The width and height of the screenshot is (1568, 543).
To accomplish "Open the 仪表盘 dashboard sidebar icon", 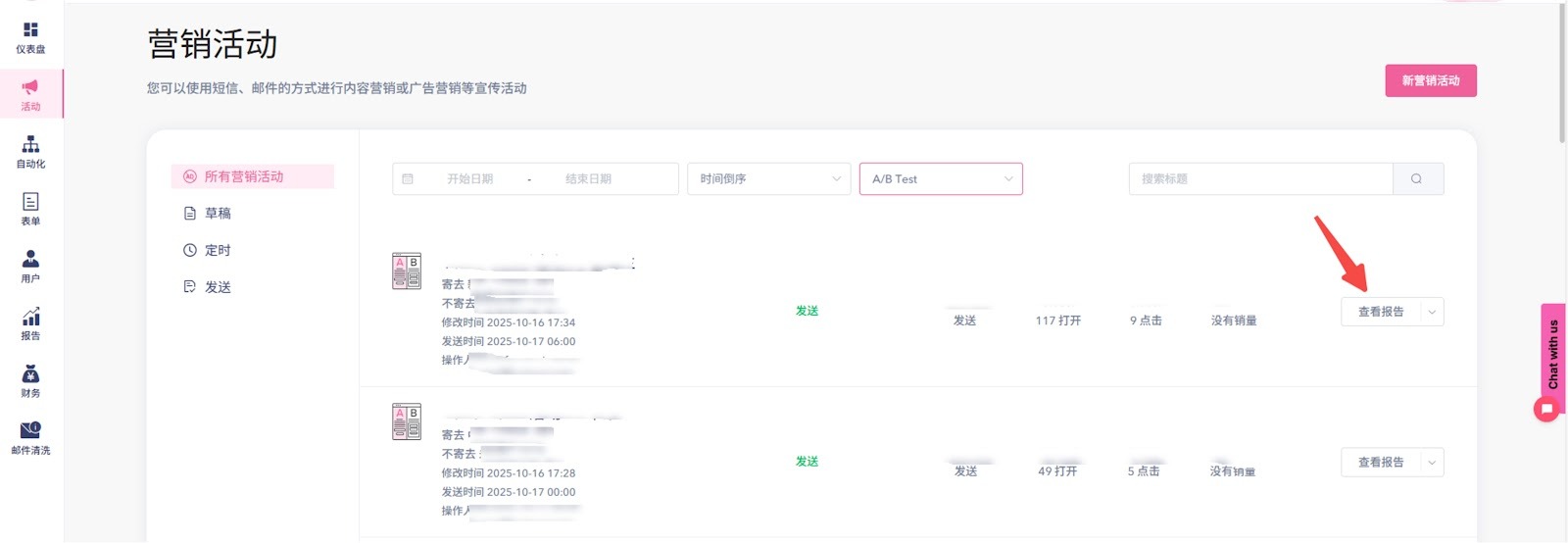I will click(30, 37).
